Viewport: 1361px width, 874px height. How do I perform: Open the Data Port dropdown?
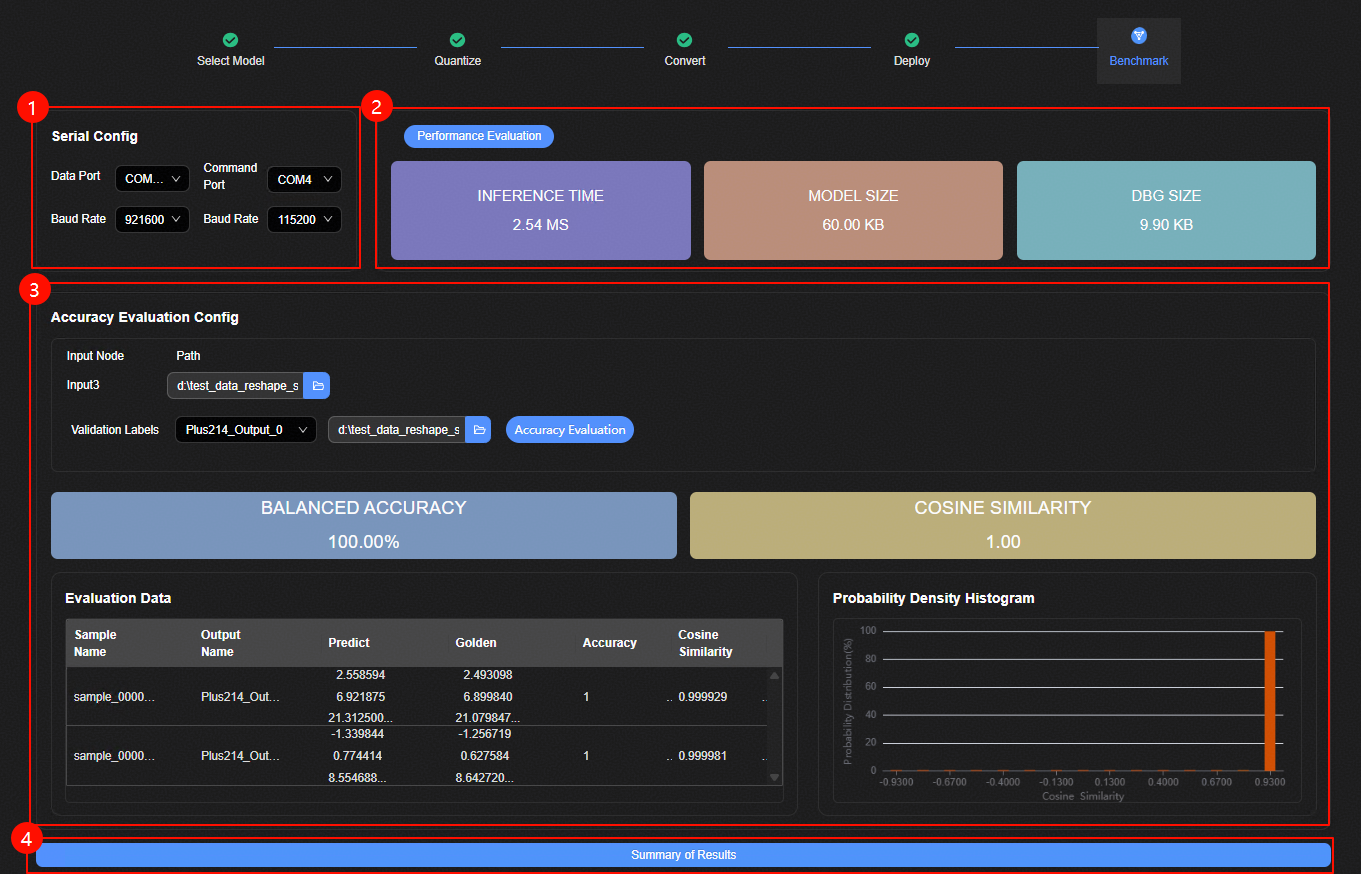(x=152, y=179)
